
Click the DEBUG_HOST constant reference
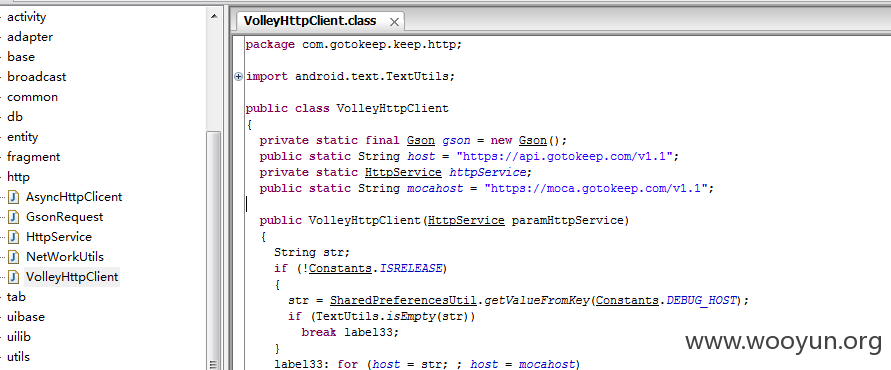point(701,300)
